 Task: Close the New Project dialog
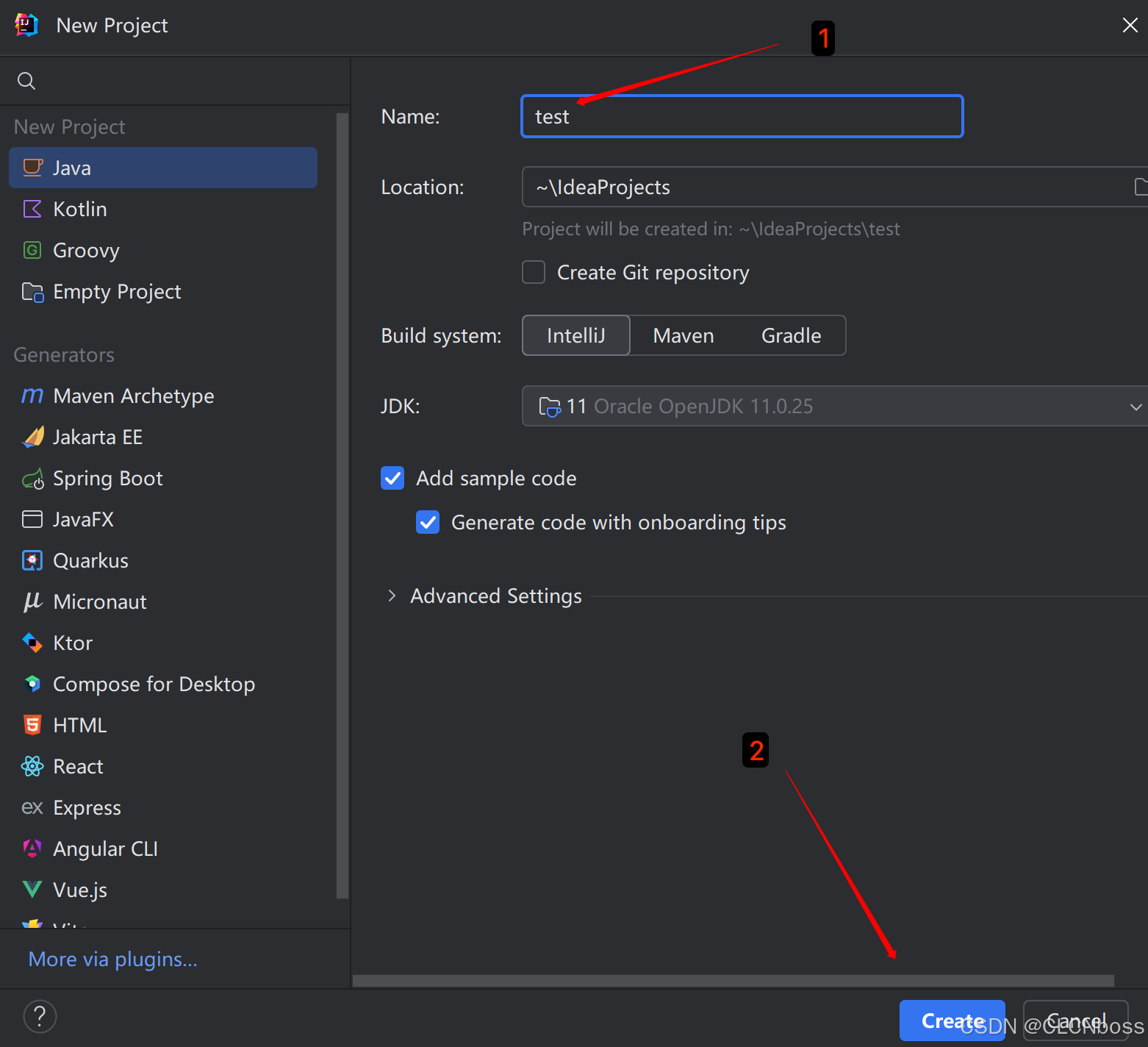(x=1130, y=25)
